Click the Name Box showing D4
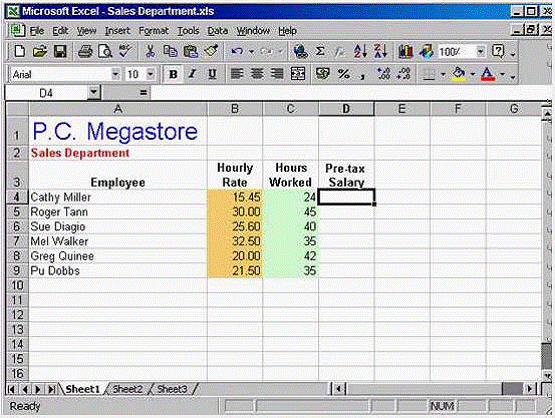 (46, 93)
